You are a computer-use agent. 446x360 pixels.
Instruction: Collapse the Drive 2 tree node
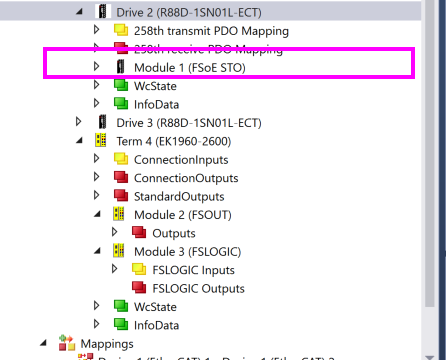tap(79, 12)
